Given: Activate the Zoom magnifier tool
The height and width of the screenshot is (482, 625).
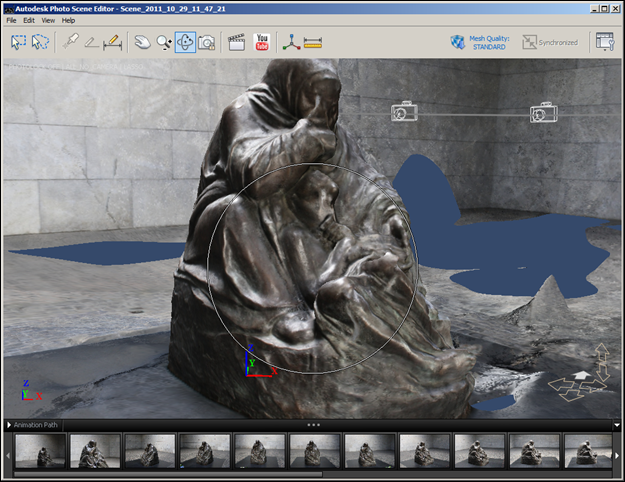Looking at the screenshot, I should coord(163,42).
